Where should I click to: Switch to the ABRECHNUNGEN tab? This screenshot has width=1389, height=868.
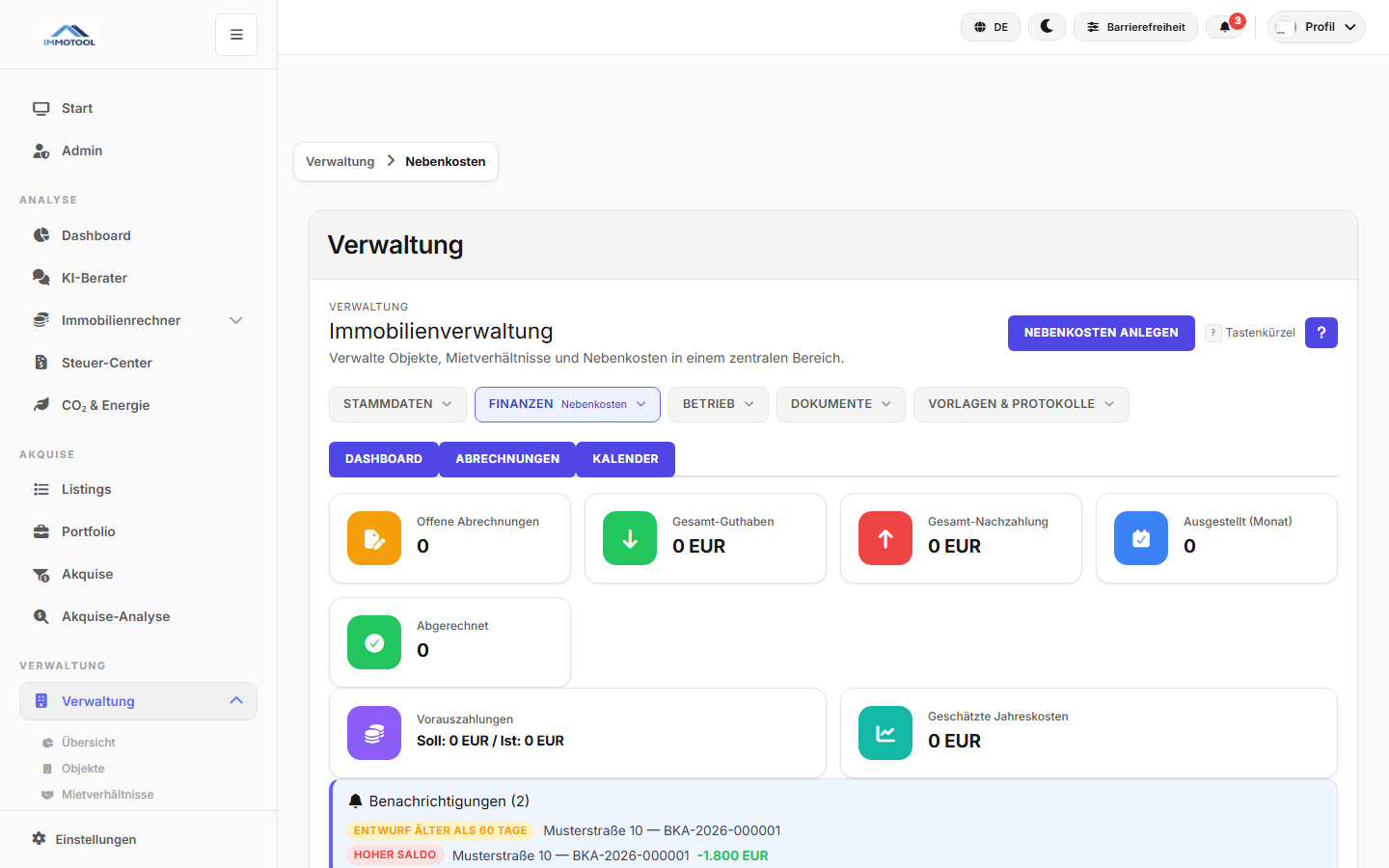507,459
